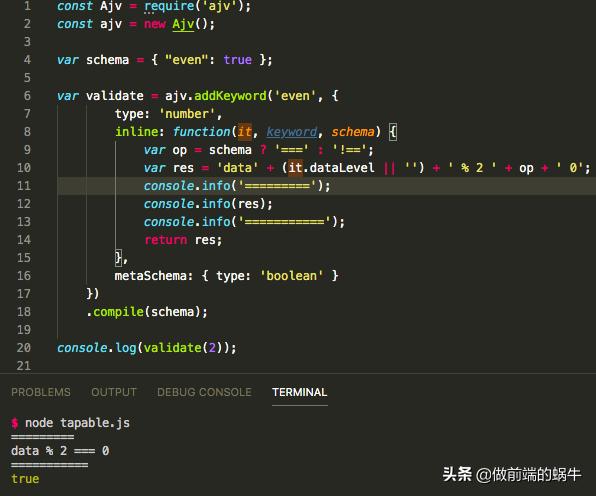
Task: Click the underlined 'keyword' parameter
Action: [292, 132]
